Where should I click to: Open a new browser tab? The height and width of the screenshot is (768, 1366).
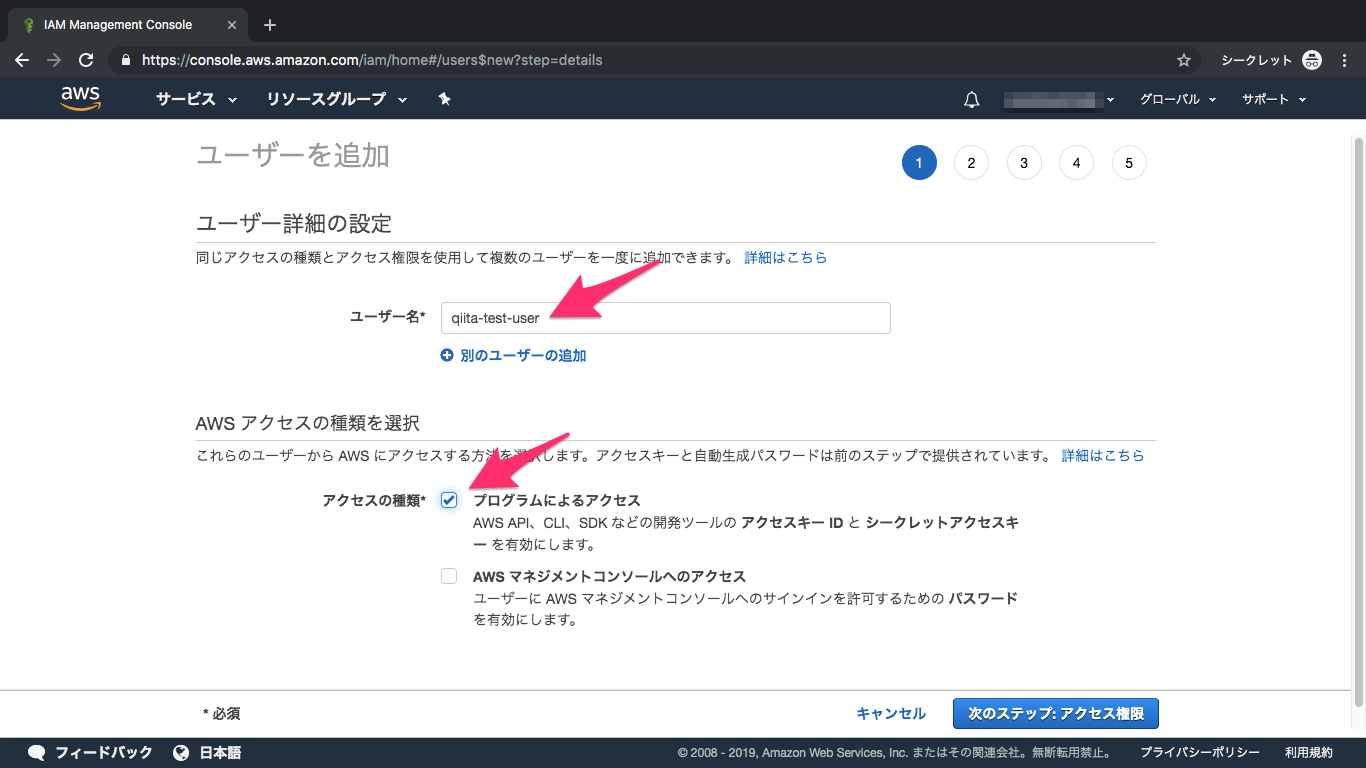click(x=270, y=25)
